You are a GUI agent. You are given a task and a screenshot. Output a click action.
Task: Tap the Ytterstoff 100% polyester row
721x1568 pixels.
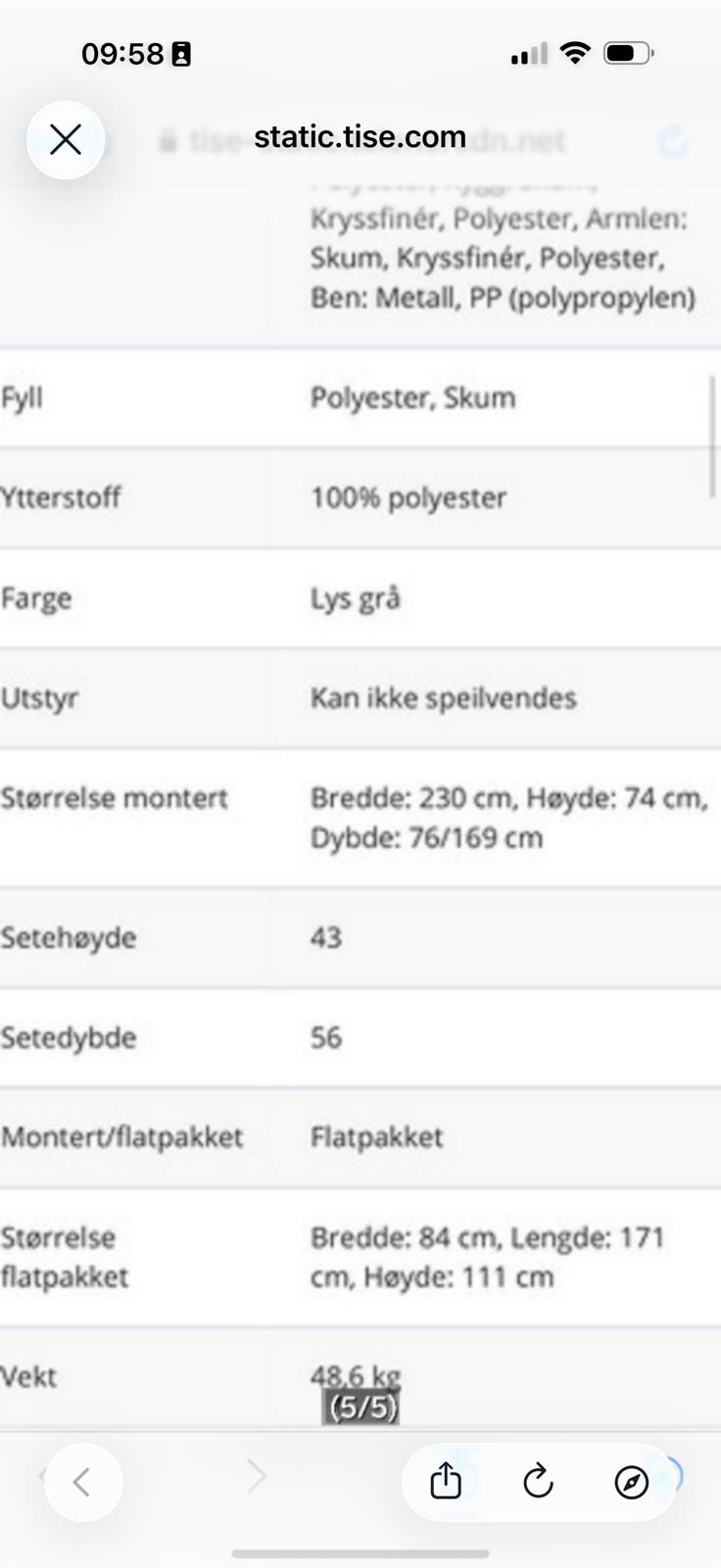(x=360, y=498)
